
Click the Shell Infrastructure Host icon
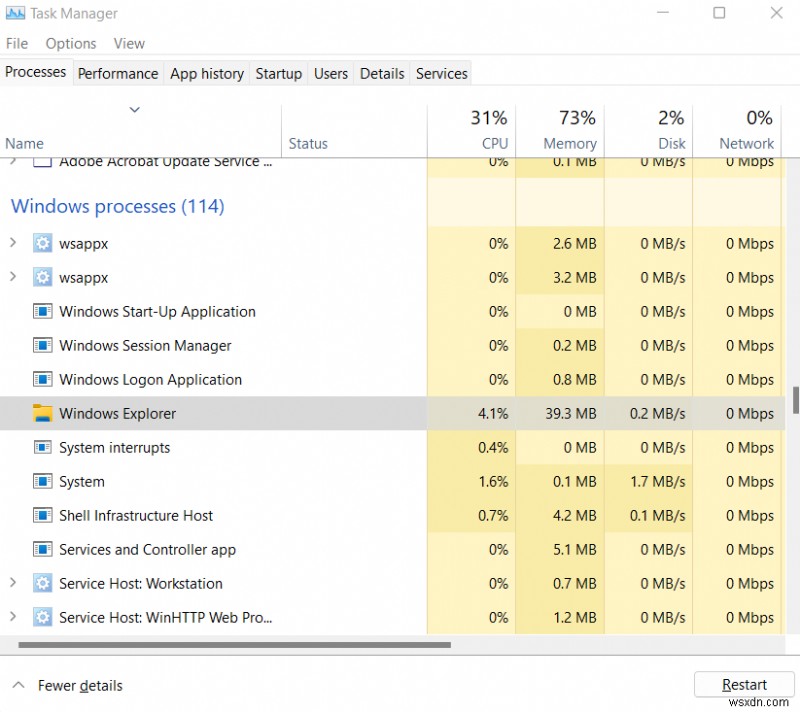pyautogui.click(x=42, y=515)
